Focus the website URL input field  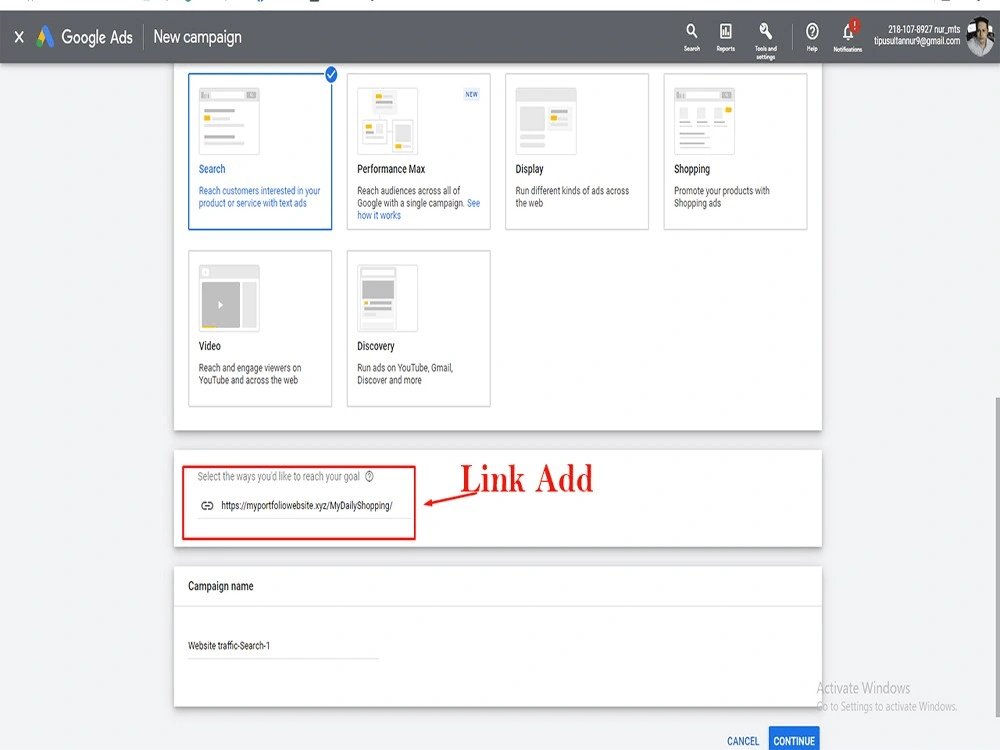coord(306,506)
